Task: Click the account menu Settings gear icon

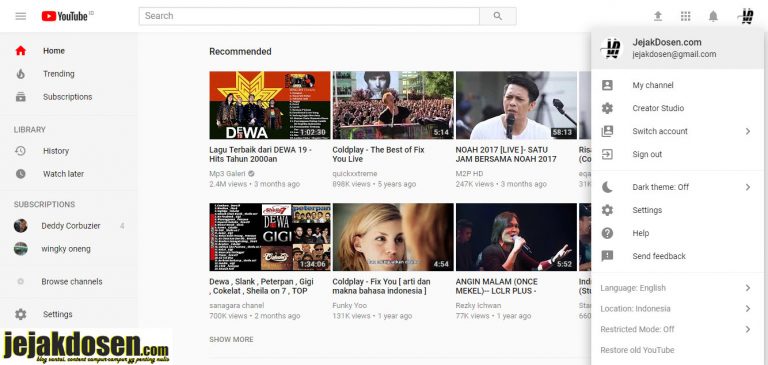Action: tap(607, 210)
